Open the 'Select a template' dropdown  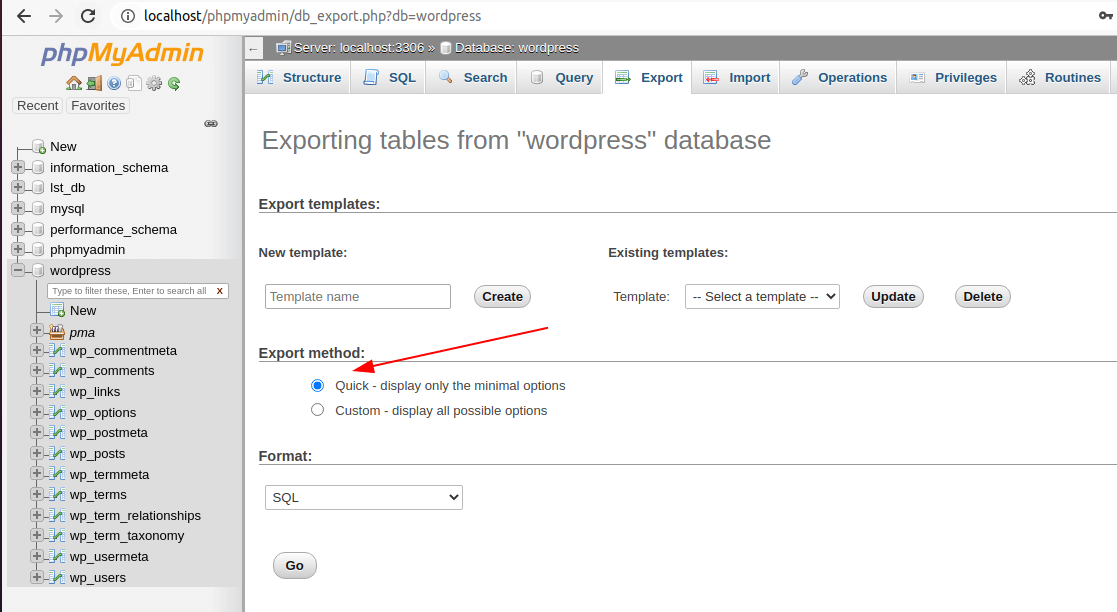[762, 296]
